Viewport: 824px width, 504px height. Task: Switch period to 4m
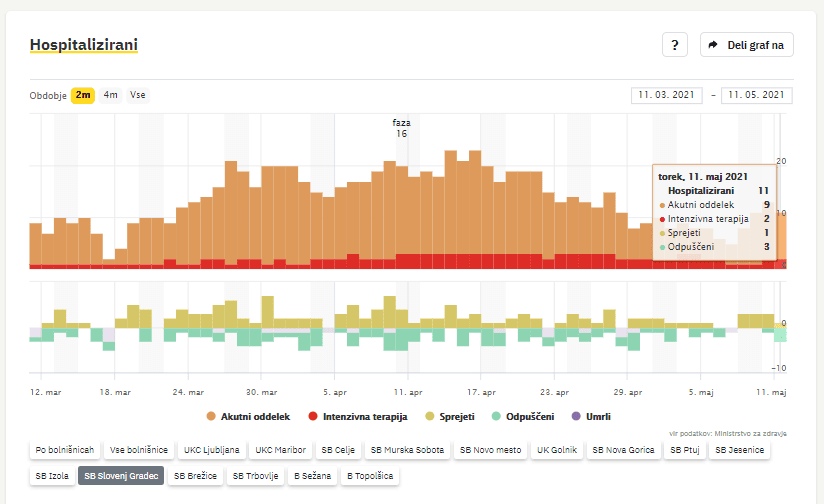110,95
